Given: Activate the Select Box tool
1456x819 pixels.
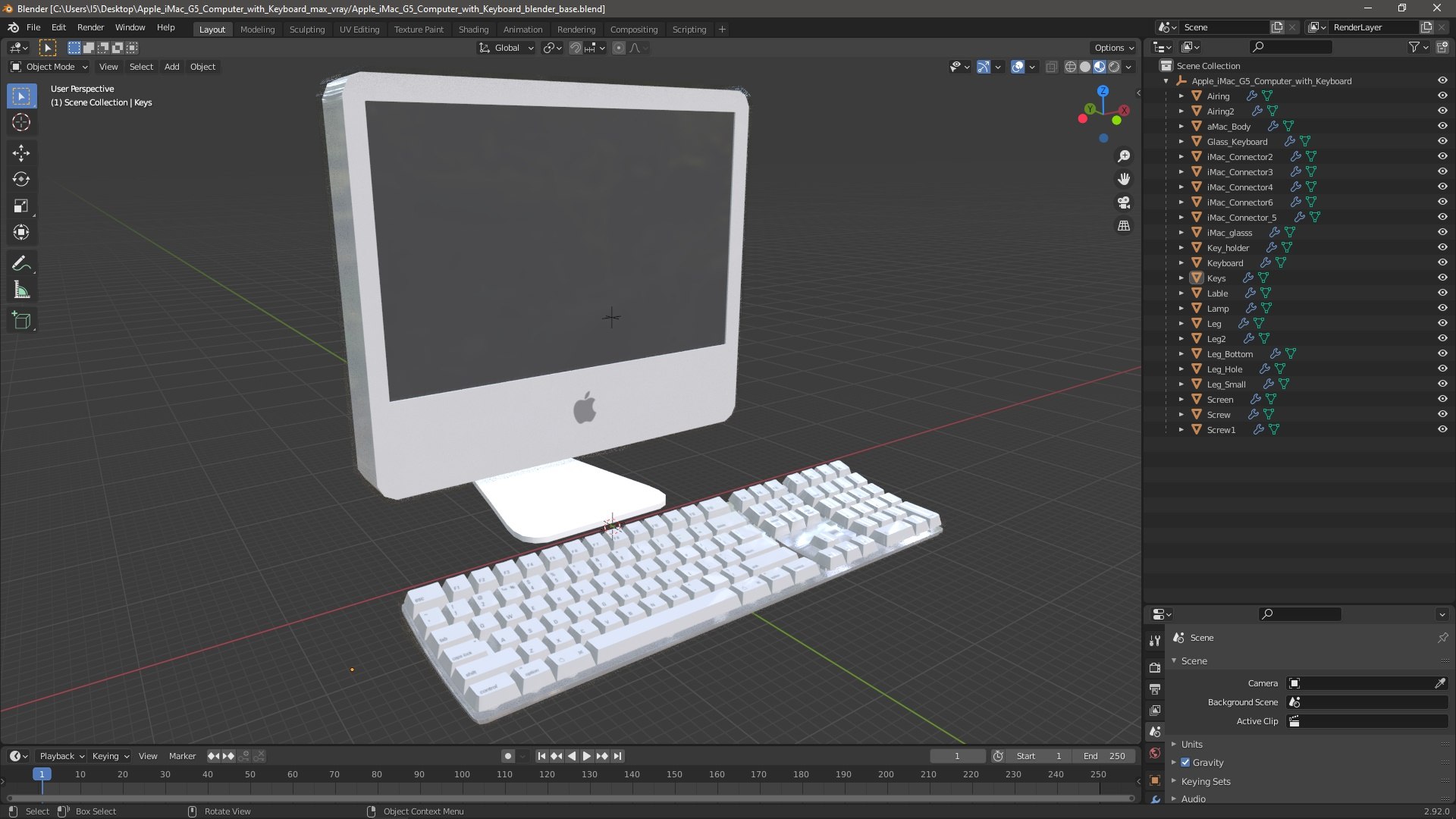Looking at the screenshot, I should [x=21, y=96].
